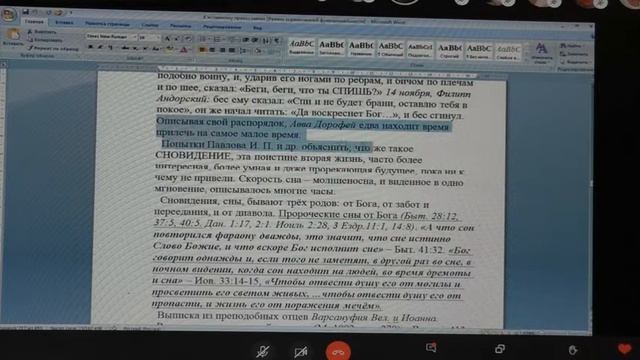The image size is (640, 360).
Task: Increase font size with the grow-font icon
Action: tap(167, 39)
